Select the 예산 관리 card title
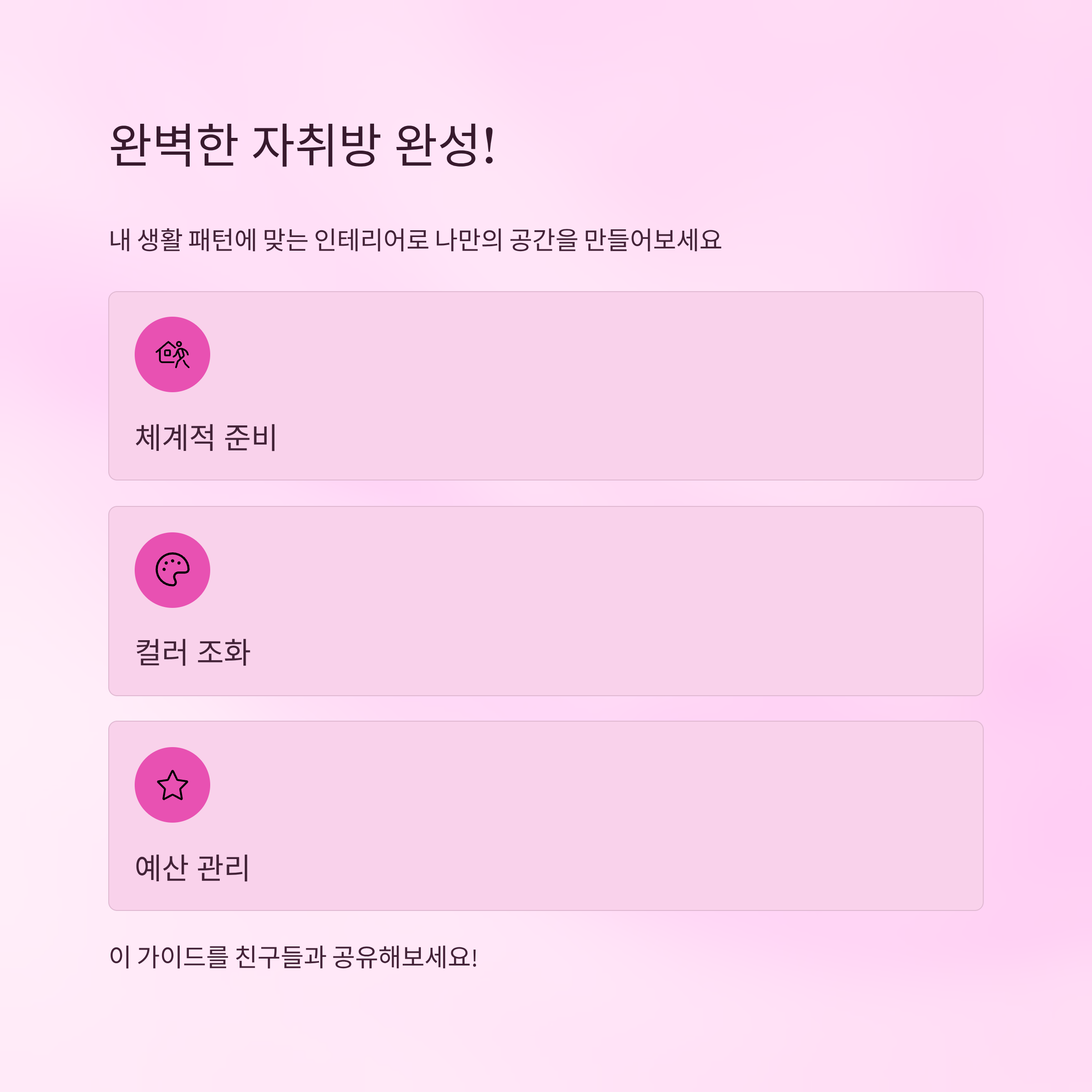The image size is (1092, 1092). coord(192,868)
